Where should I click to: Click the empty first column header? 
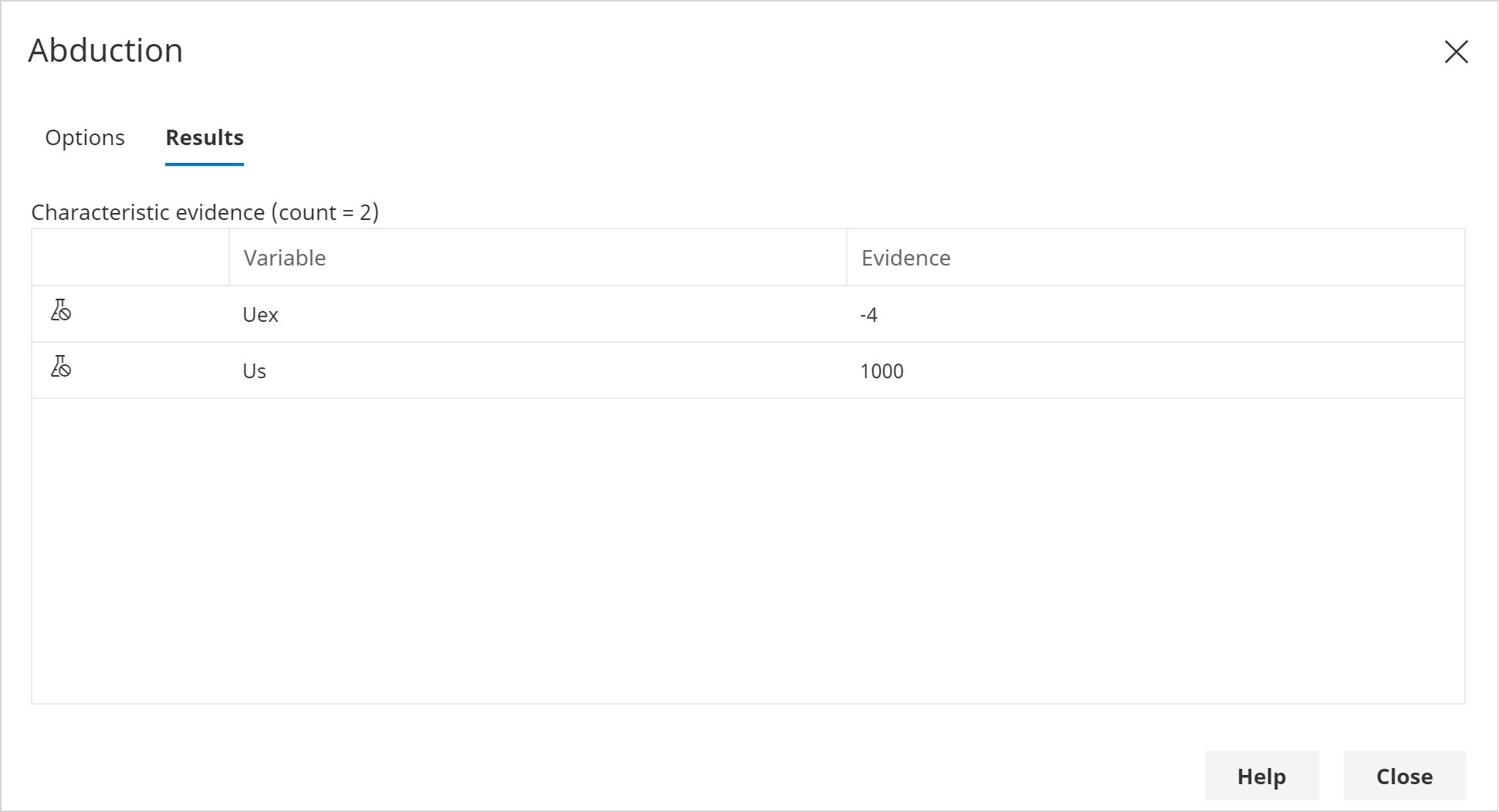(x=130, y=258)
